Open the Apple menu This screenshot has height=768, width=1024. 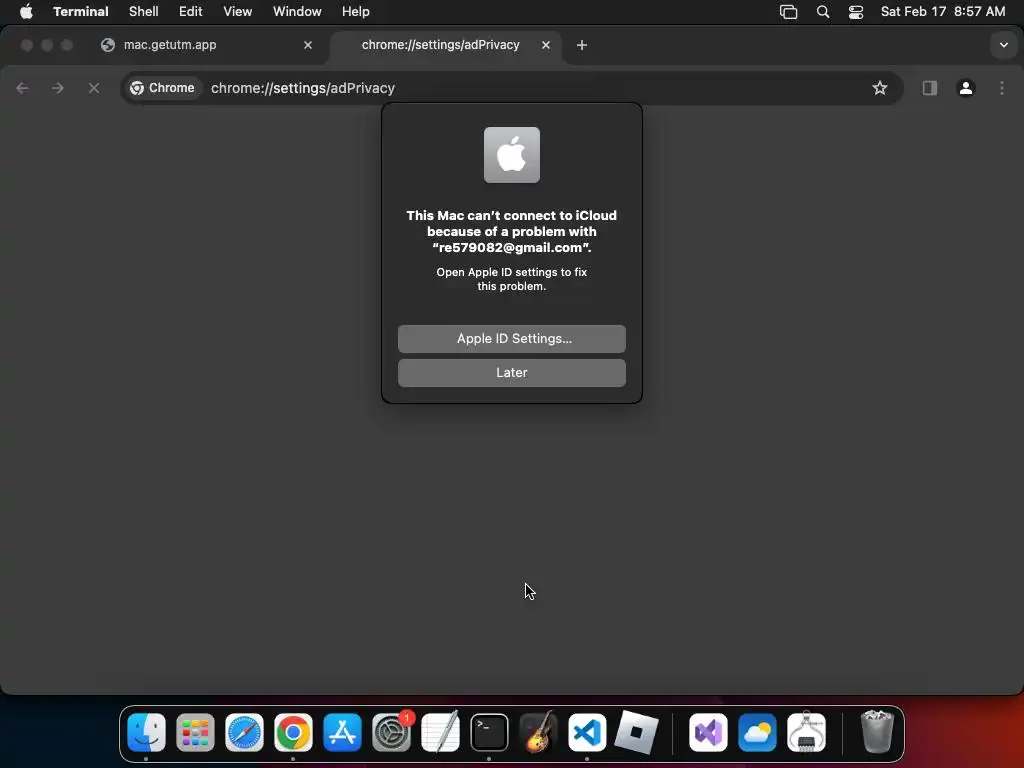[26, 12]
